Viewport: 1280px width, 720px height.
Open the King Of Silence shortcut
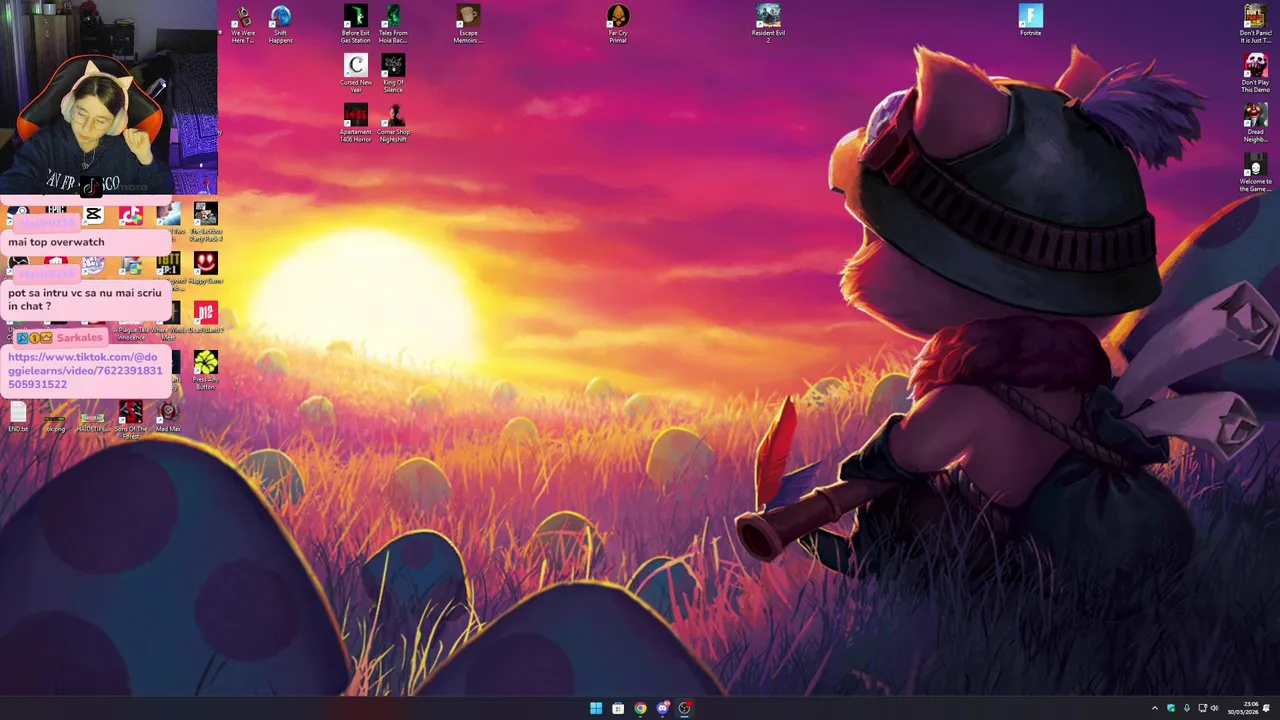coord(393,73)
